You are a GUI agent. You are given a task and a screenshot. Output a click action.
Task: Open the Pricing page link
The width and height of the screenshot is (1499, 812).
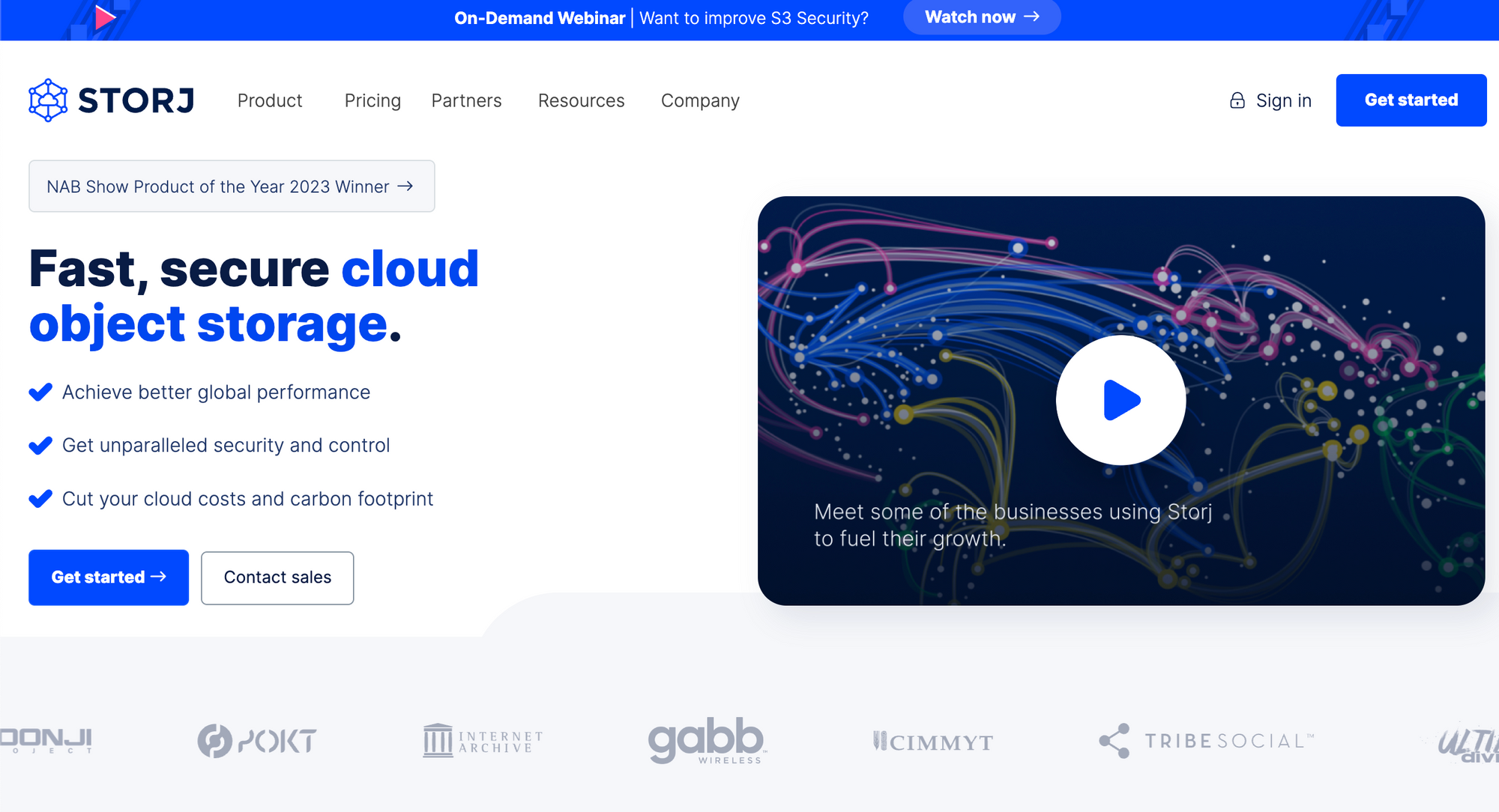tap(373, 100)
